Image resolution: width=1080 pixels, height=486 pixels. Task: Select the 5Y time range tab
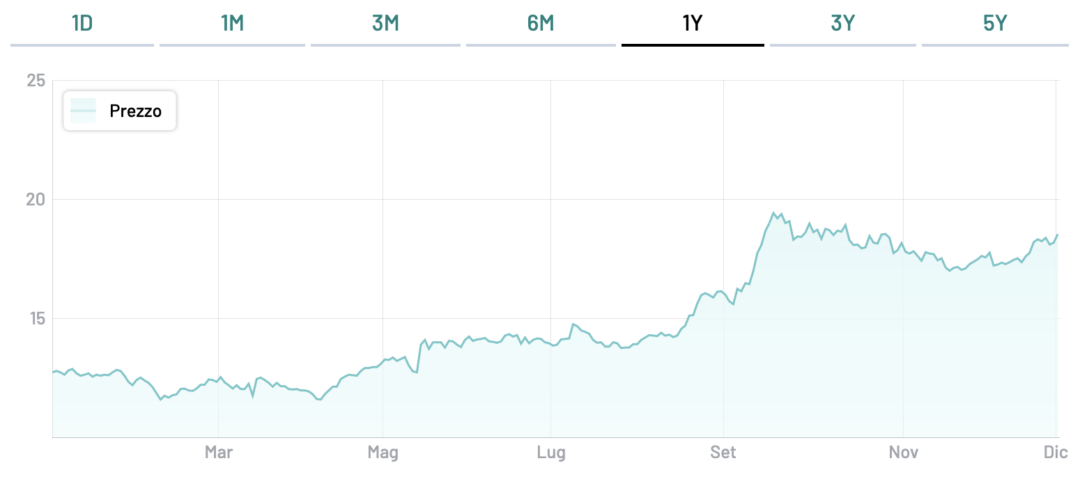(x=997, y=24)
